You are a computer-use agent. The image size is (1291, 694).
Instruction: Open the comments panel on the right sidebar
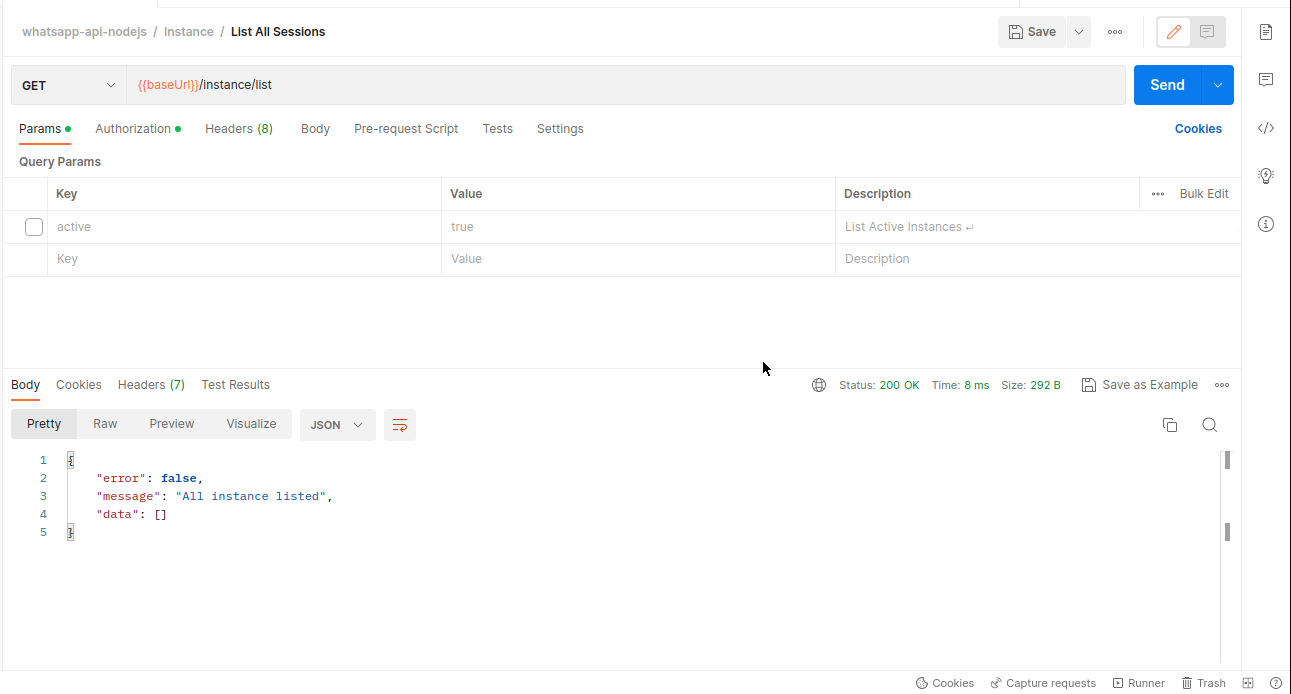coord(1266,79)
